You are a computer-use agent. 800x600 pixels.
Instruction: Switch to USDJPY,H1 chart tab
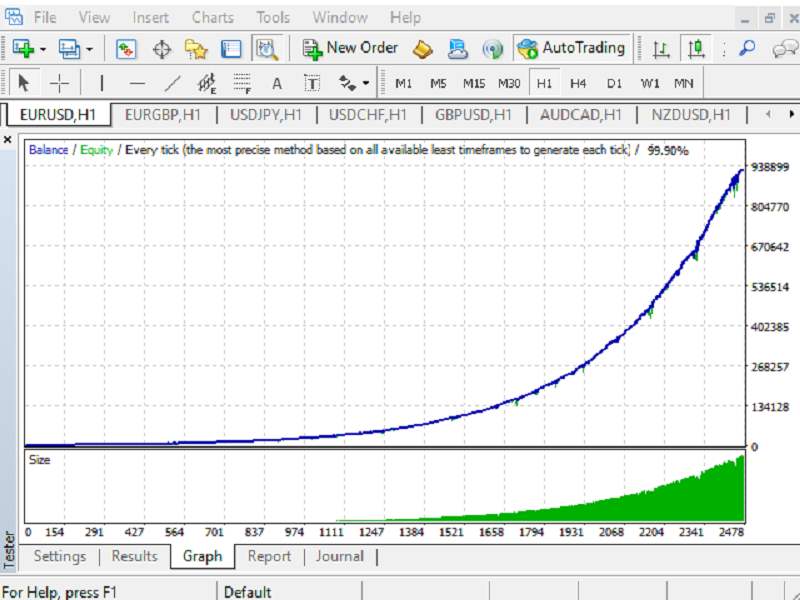(x=266, y=115)
